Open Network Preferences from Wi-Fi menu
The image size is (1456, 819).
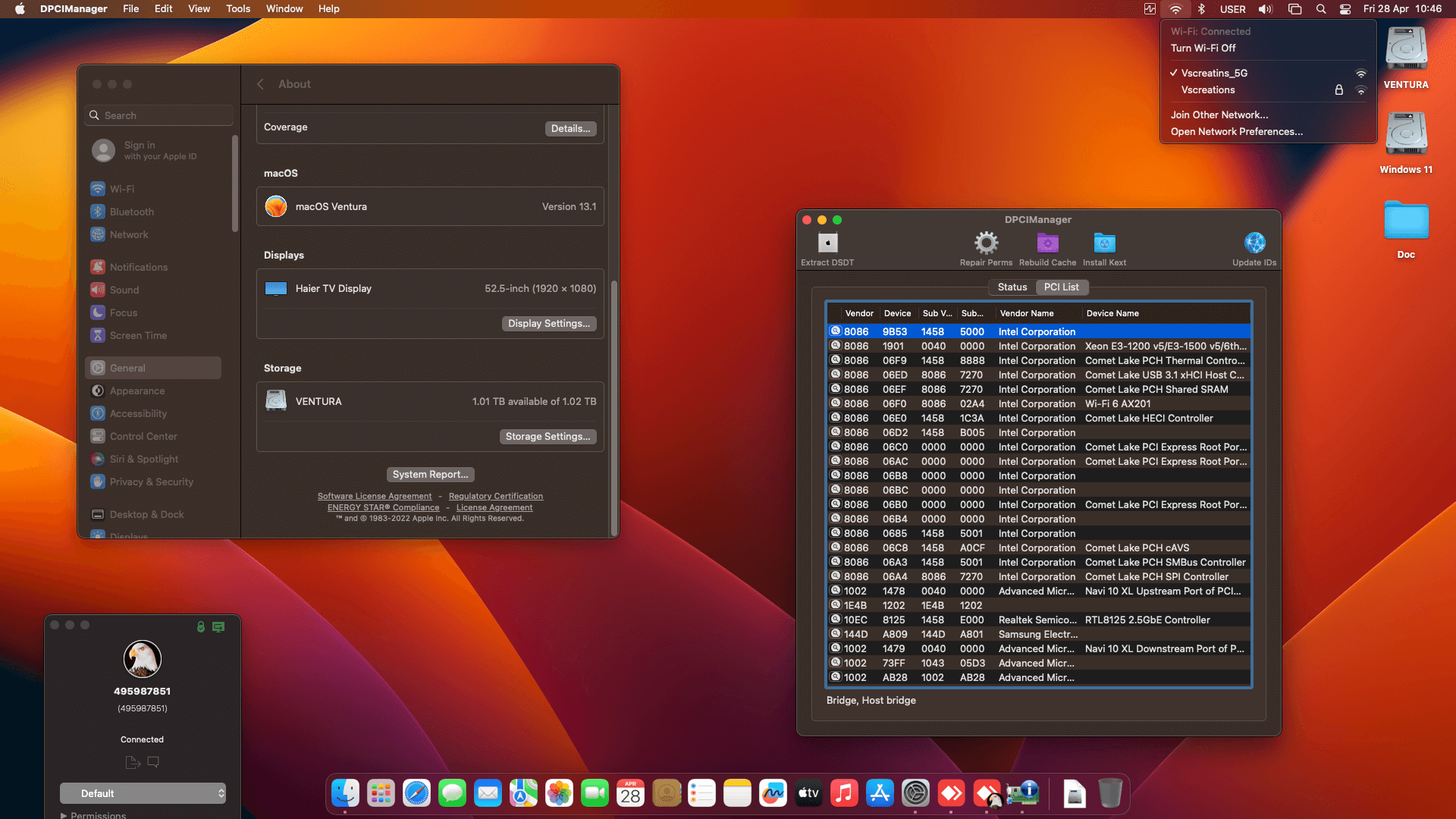click(1268, 131)
